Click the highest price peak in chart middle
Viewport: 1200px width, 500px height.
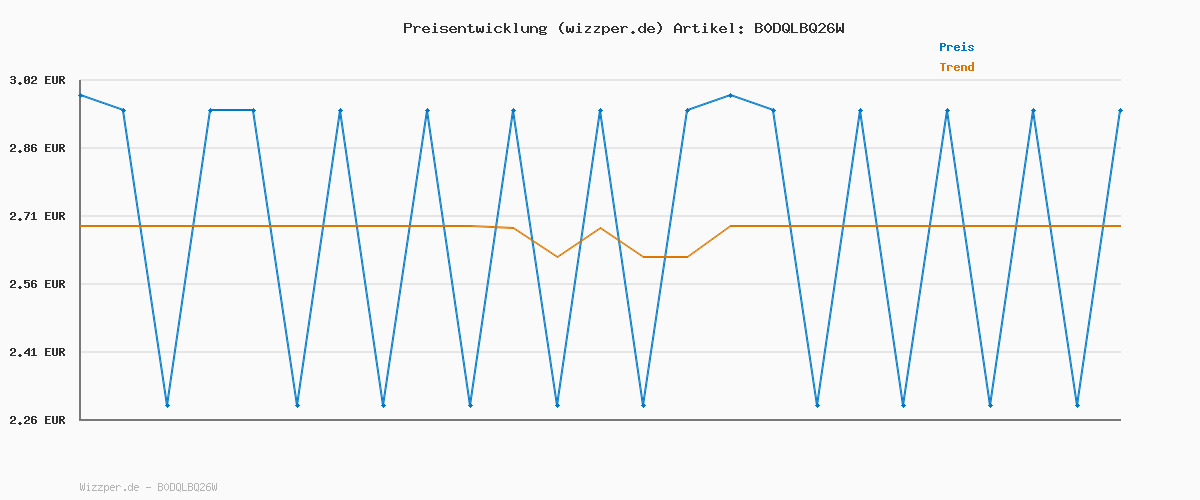[x=730, y=95]
